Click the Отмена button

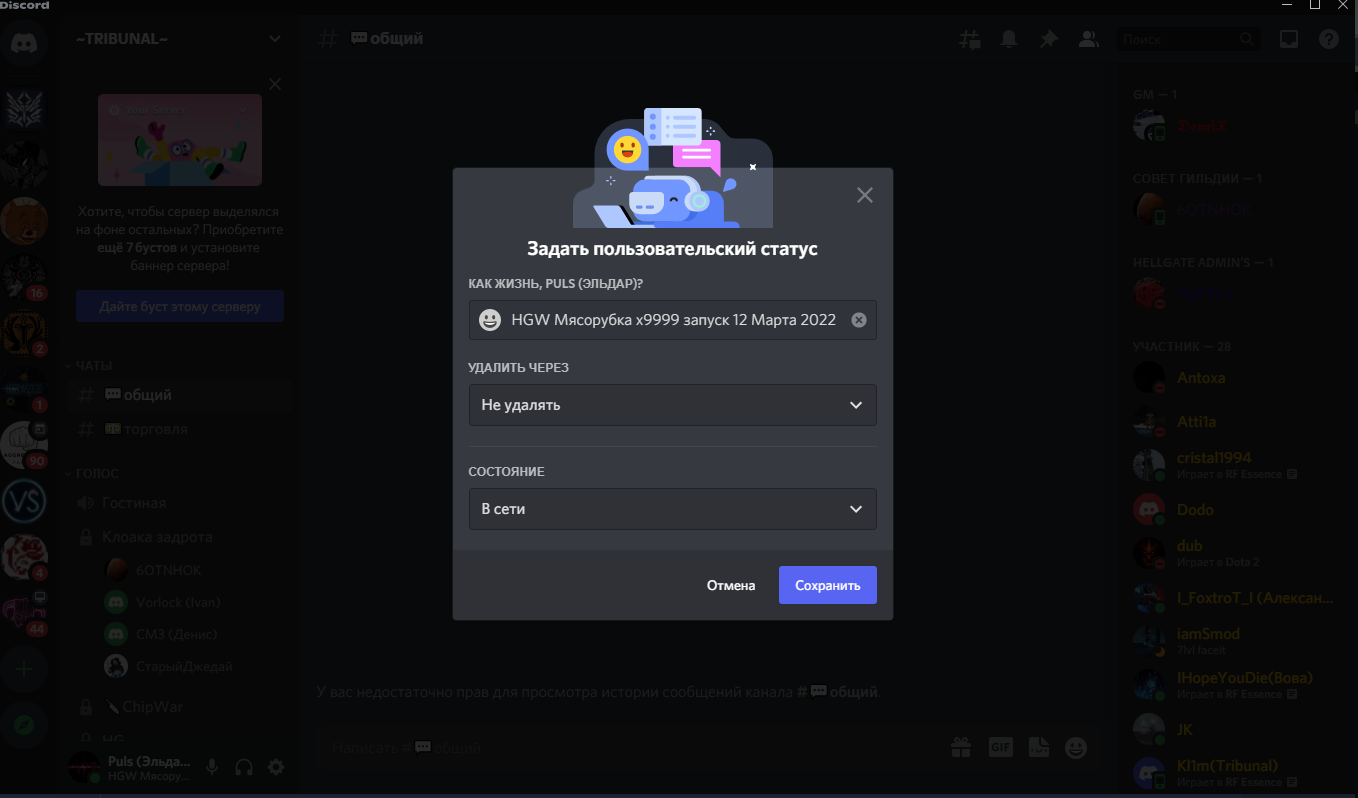pyautogui.click(x=731, y=586)
